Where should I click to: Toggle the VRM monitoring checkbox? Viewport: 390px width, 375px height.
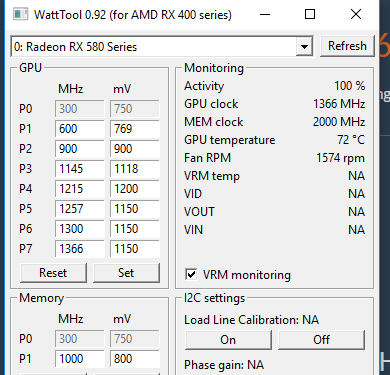(191, 275)
